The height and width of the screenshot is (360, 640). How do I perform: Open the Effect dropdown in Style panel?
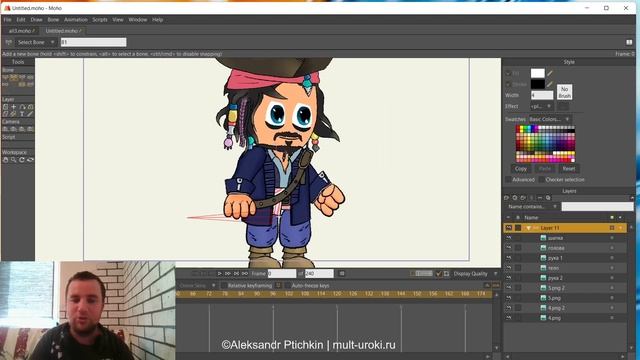542,106
